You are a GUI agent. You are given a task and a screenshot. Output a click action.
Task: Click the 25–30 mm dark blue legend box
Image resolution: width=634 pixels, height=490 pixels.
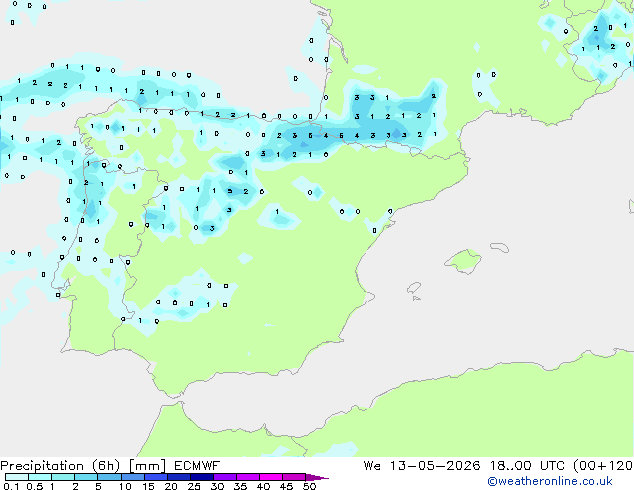click(202, 477)
